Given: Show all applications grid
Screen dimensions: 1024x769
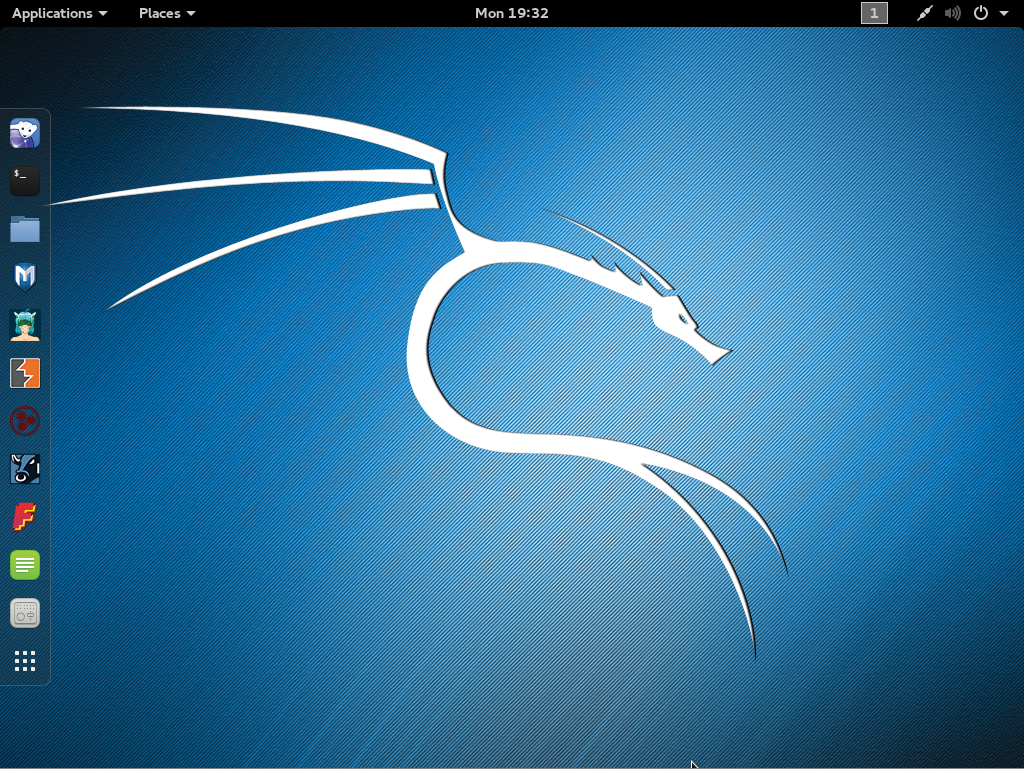Looking at the screenshot, I should pos(25,661).
